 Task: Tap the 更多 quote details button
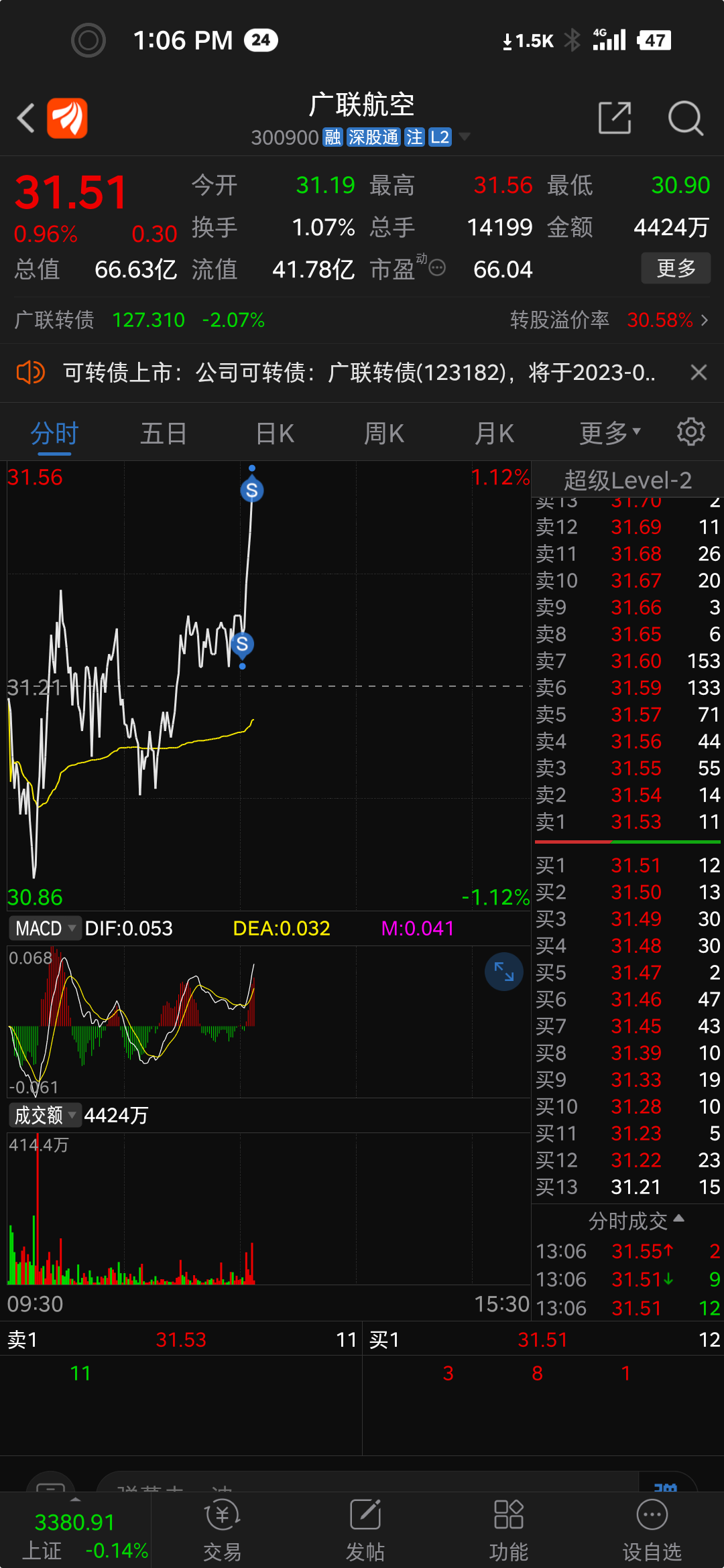coord(676,269)
